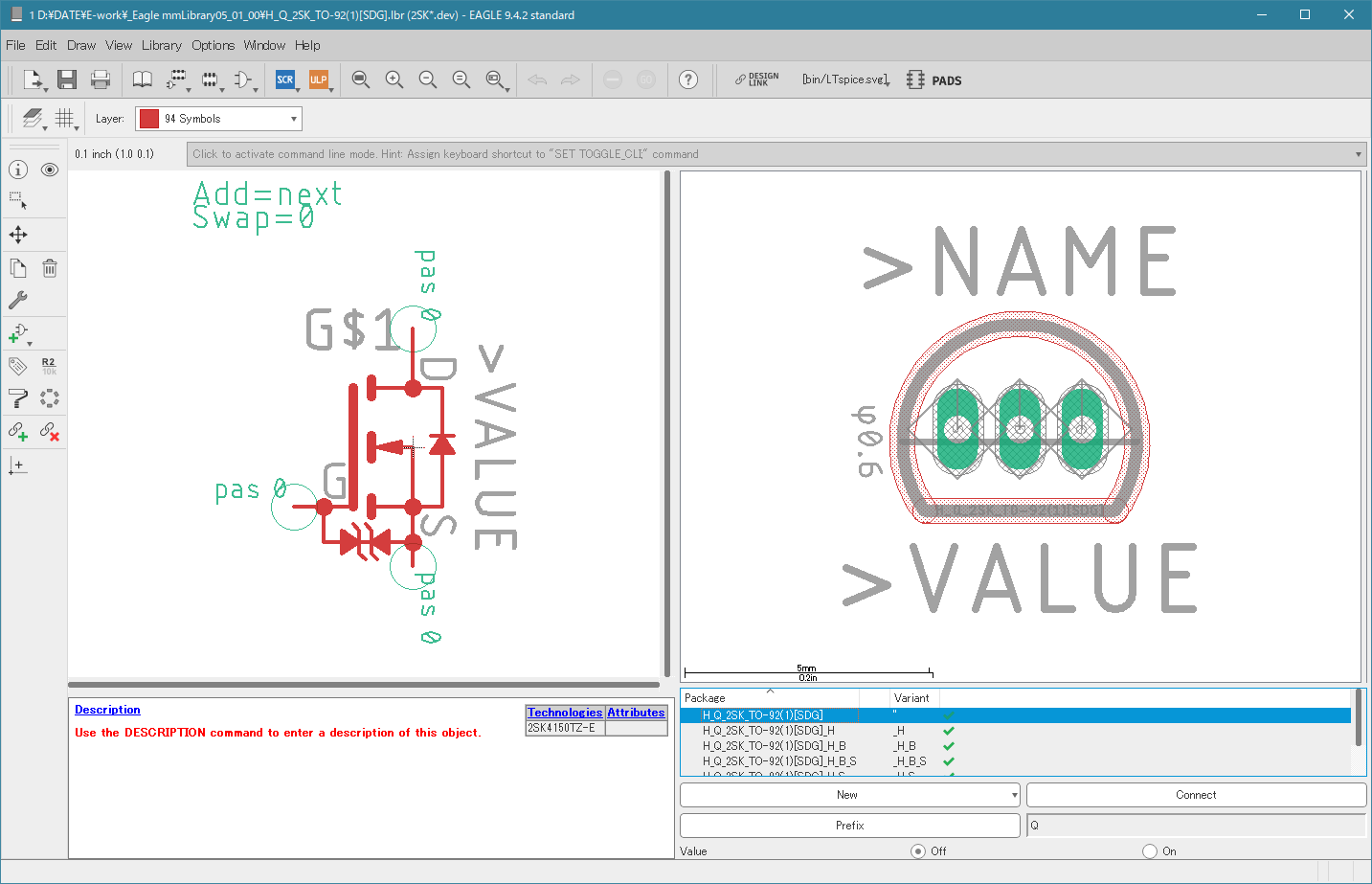Image resolution: width=1372 pixels, height=884 pixels.
Task: Click the Print icon
Action: click(x=100, y=79)
